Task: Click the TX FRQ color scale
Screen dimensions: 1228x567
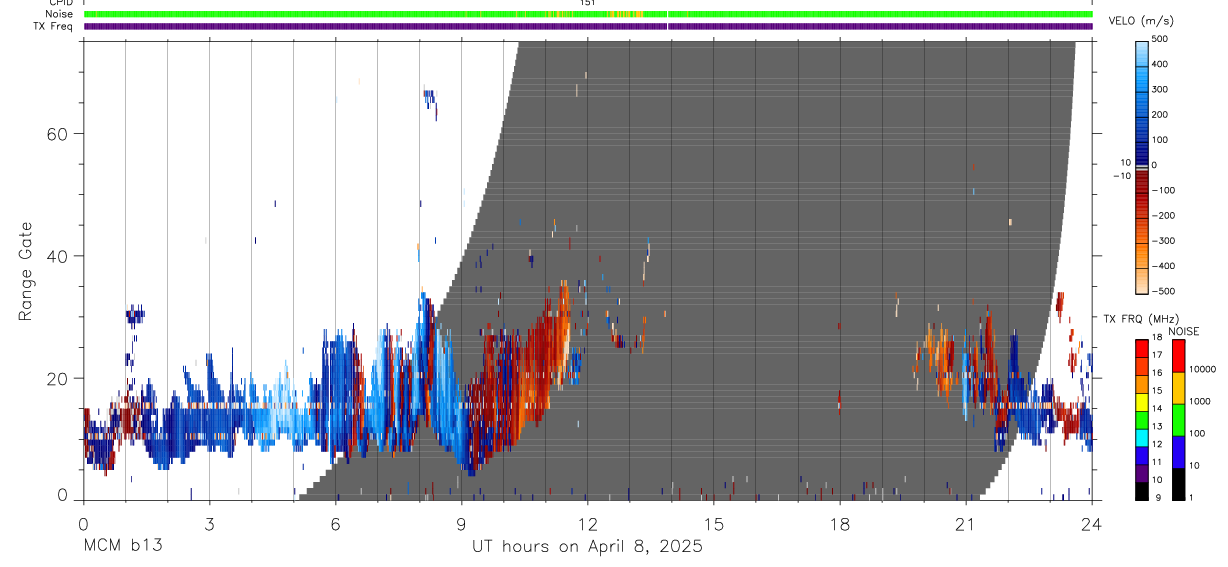Action: pyautogui.click(x=1142, y=420)
